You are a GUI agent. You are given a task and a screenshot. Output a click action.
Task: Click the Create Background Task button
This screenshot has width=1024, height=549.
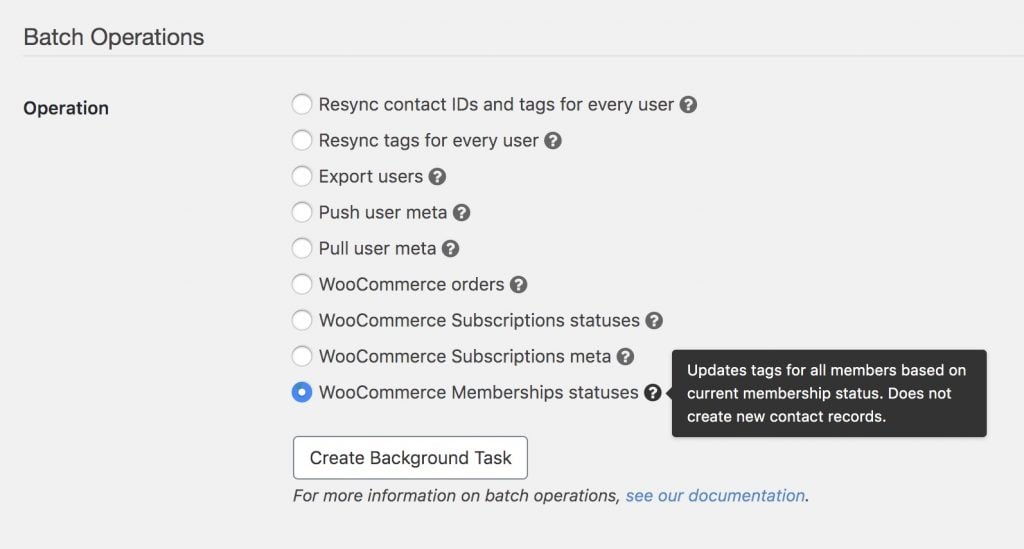pos(410,458)
